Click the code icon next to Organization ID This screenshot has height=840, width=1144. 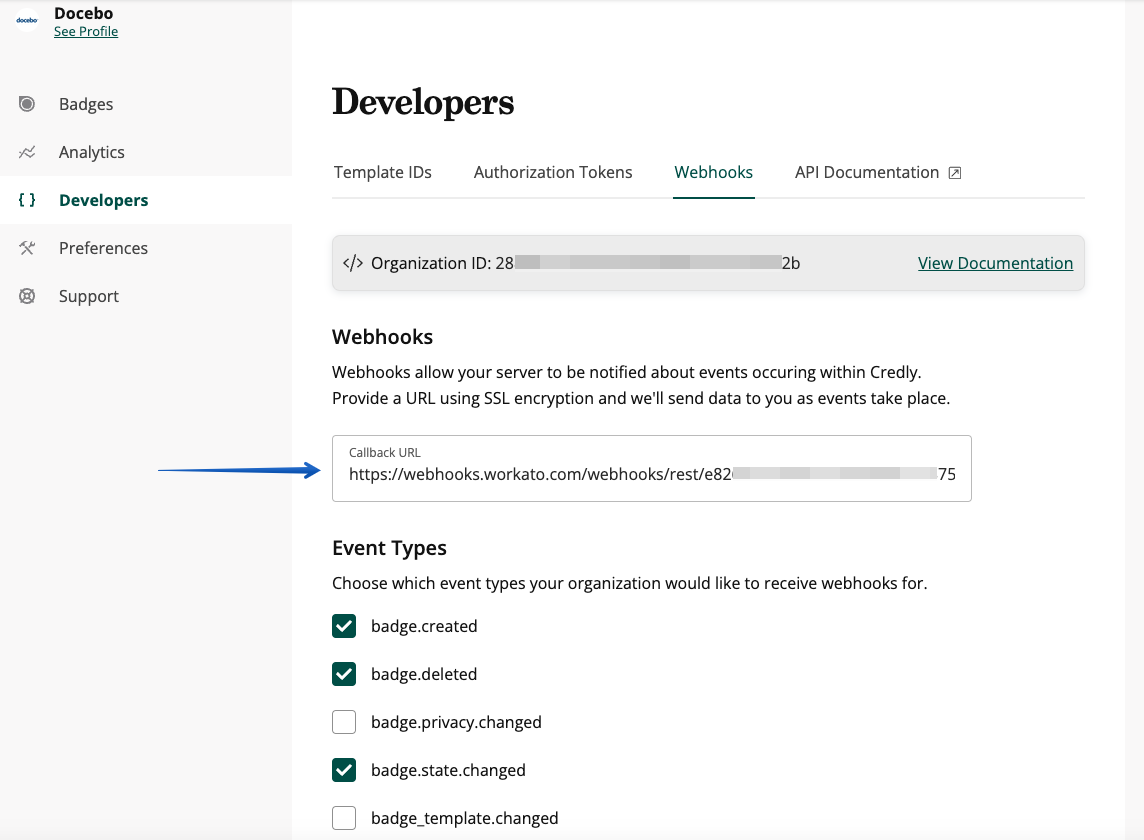pos(353,264)
